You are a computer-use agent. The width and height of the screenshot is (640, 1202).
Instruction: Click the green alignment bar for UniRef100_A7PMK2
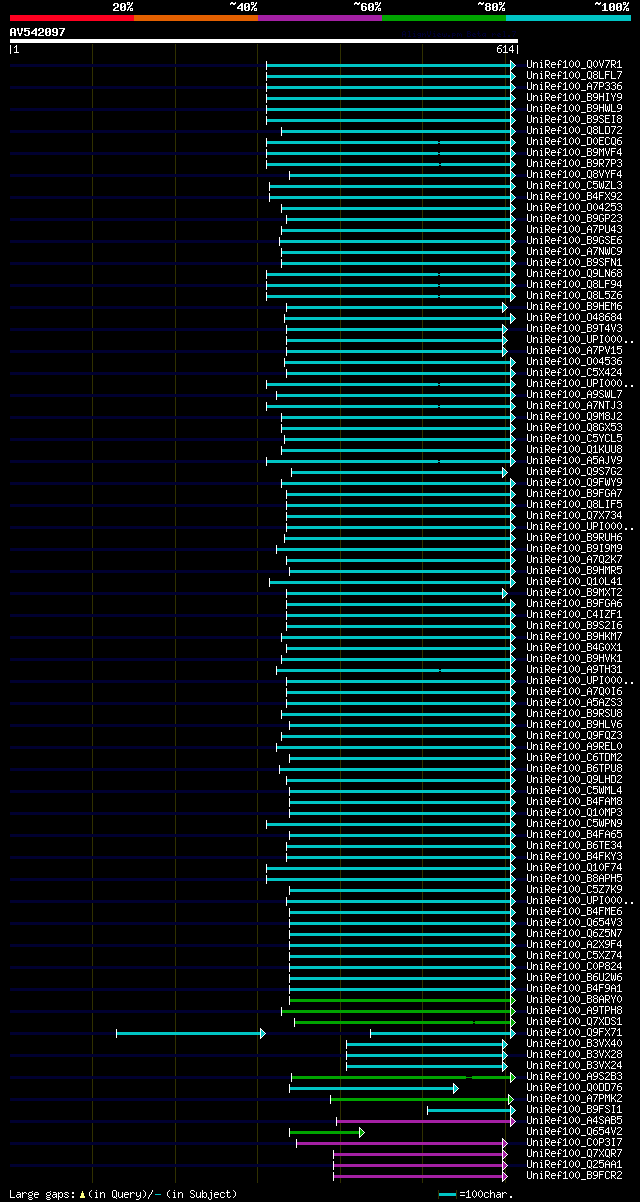click(422, 1098)
